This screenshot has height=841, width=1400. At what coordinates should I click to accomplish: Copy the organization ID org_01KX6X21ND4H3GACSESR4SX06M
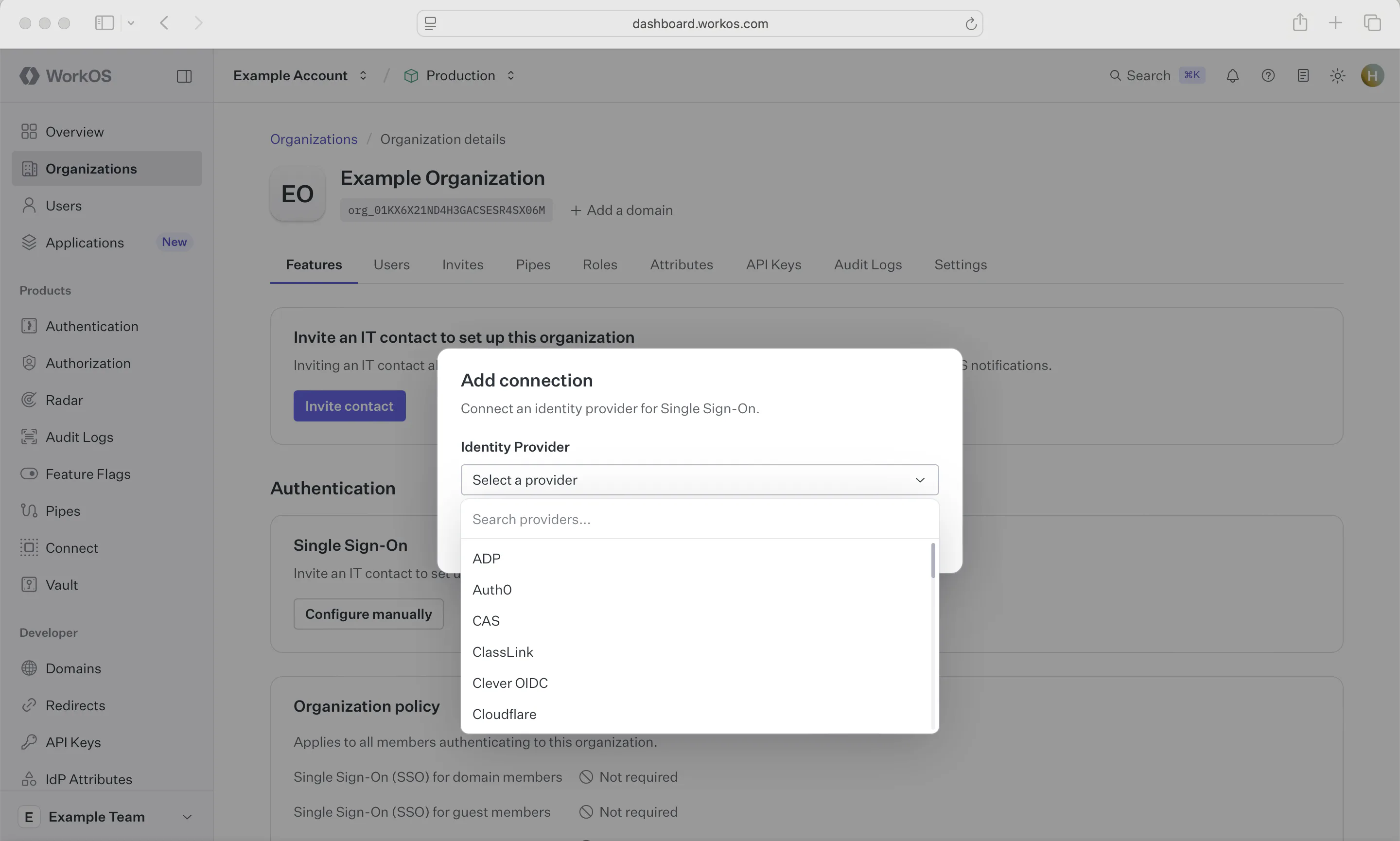pos(446,210)
